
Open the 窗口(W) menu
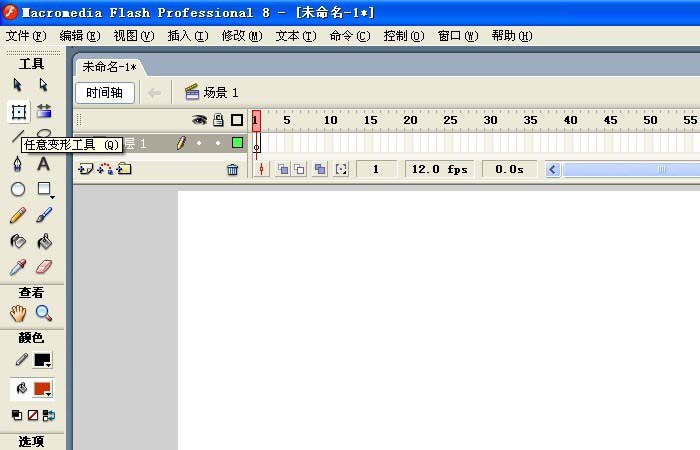tap(458, 36)
